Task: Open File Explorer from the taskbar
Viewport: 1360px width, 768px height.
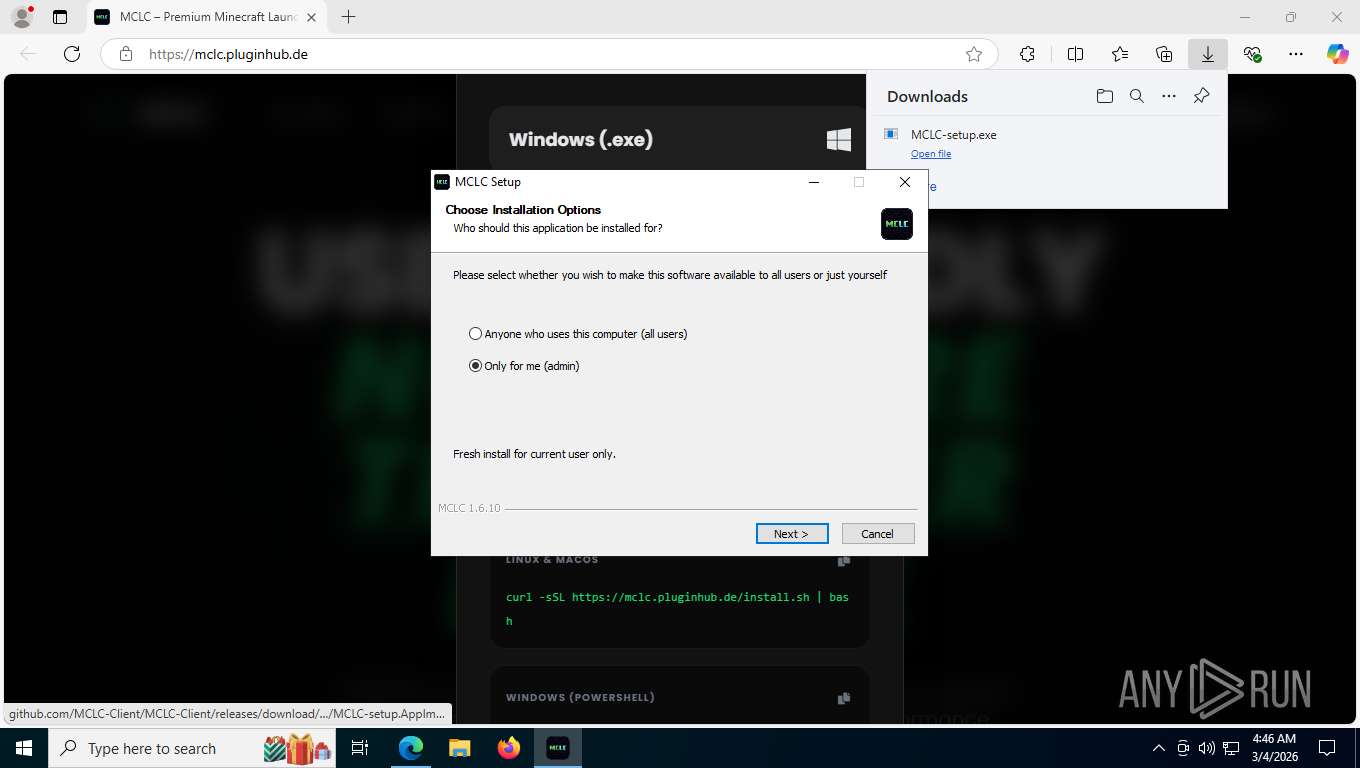Action: pyautogui.click(x=459, y=748)
